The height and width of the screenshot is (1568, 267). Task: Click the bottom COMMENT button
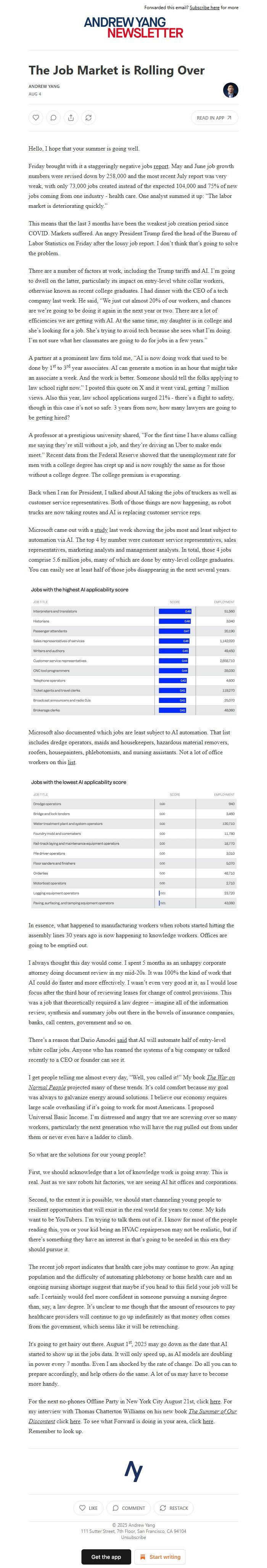[x=128, y=1508]
